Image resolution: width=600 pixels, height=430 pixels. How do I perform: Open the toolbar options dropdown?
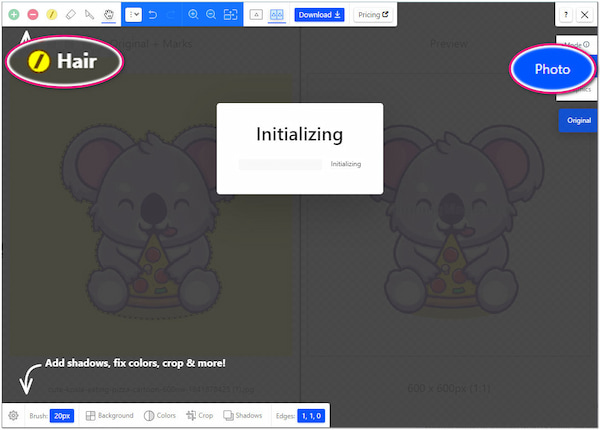134,15
